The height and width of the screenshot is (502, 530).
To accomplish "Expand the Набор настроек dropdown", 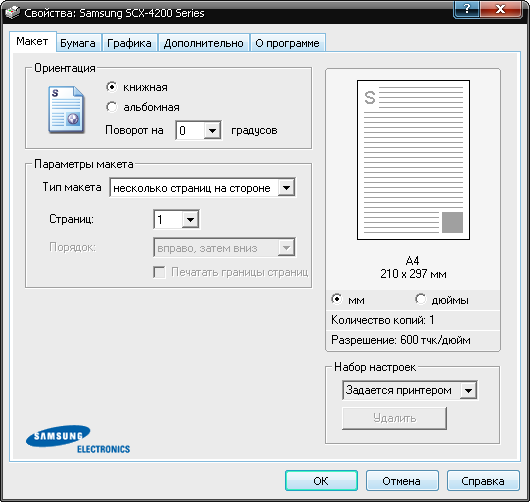I will pyautogui.click(x=468, y=390).
